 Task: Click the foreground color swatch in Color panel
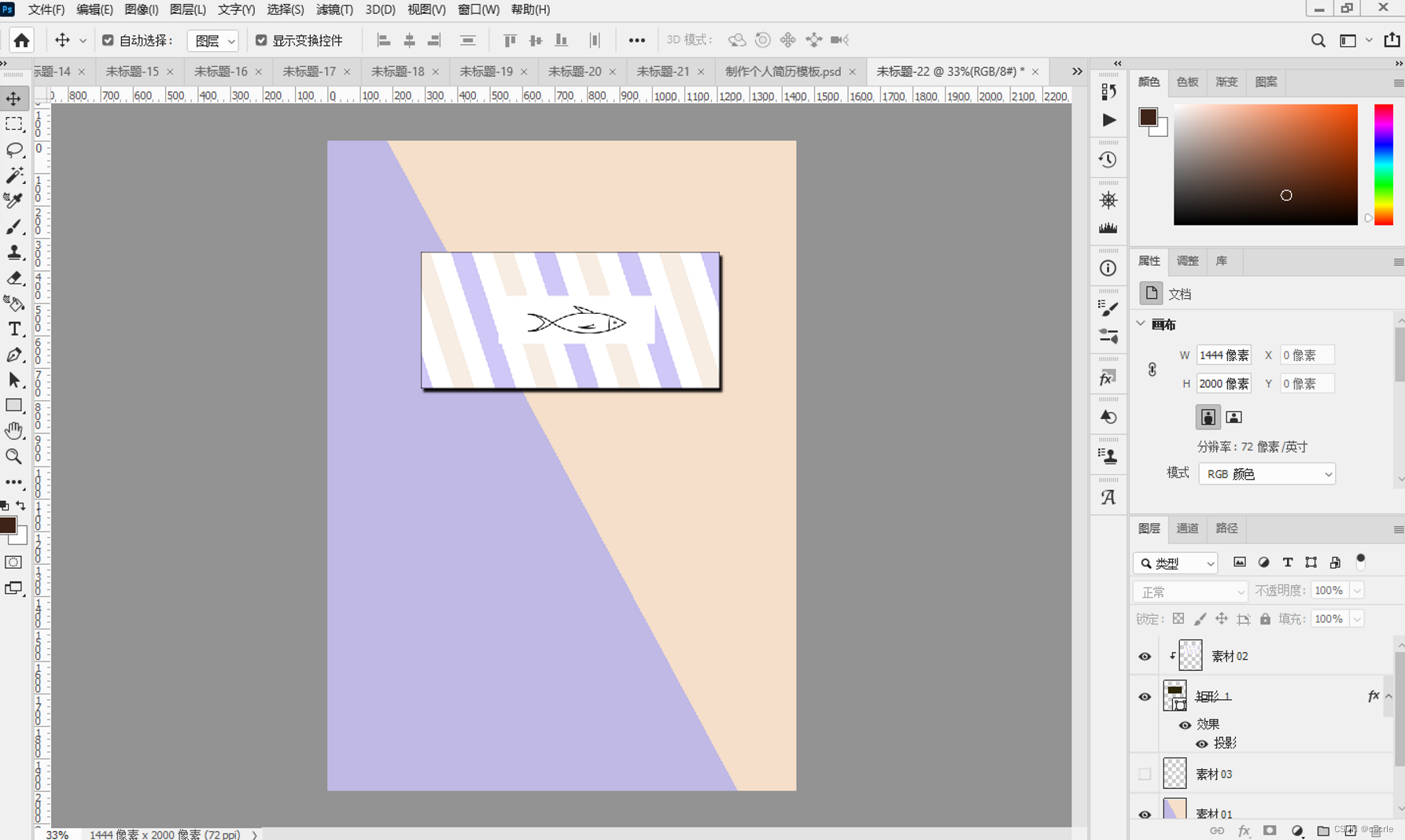coord(1148,117)
